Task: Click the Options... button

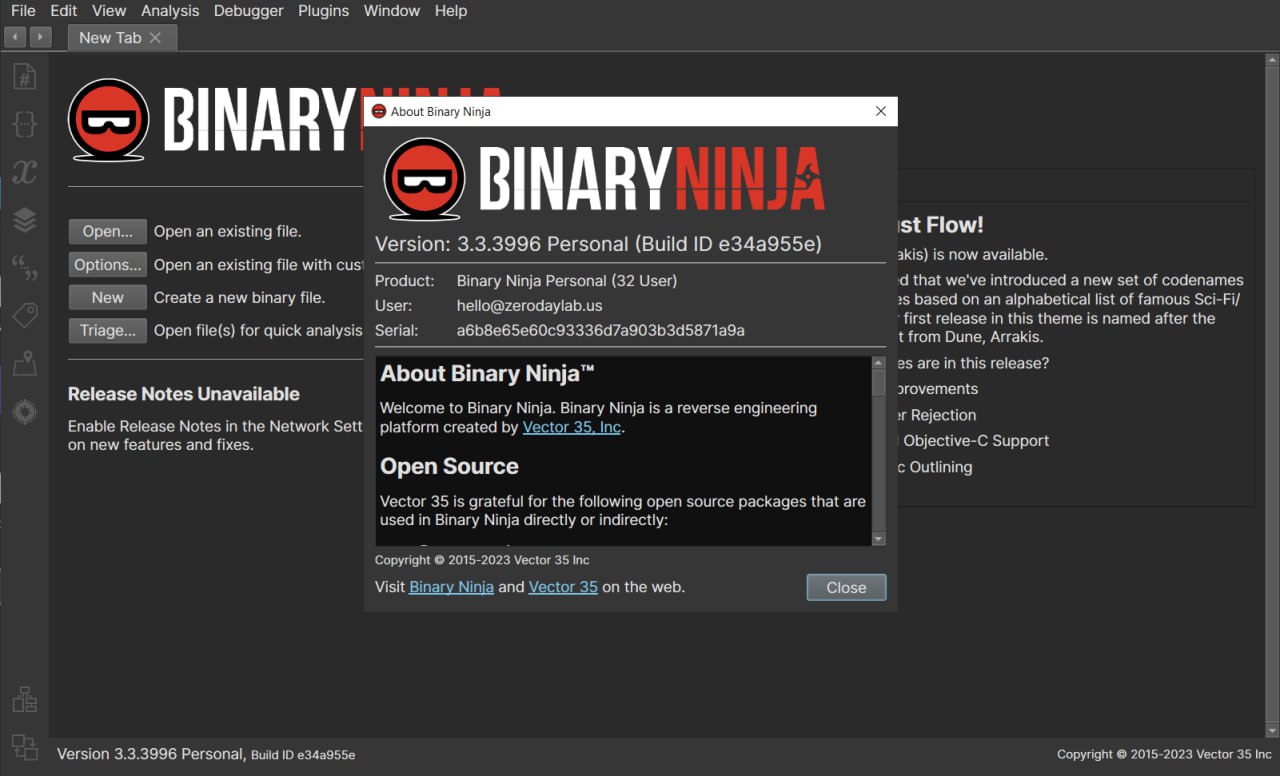Action: point(108,265)
